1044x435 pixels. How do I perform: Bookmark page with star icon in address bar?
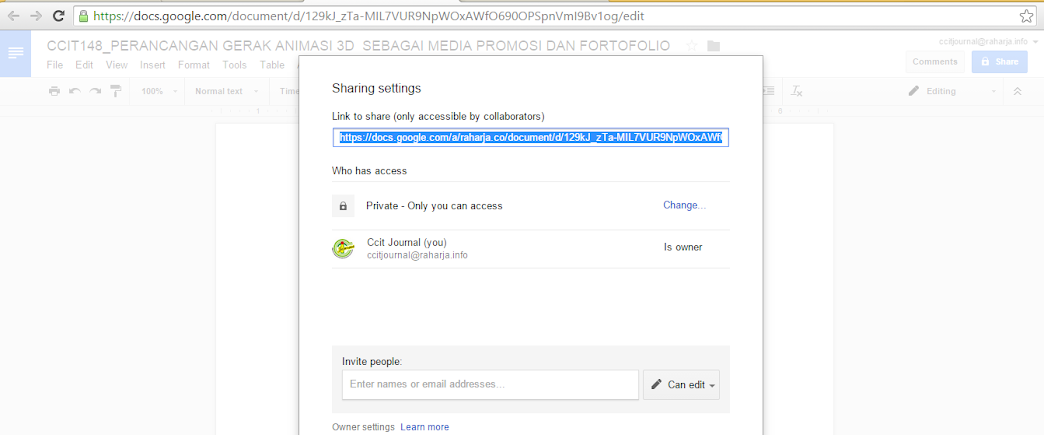1026,15
